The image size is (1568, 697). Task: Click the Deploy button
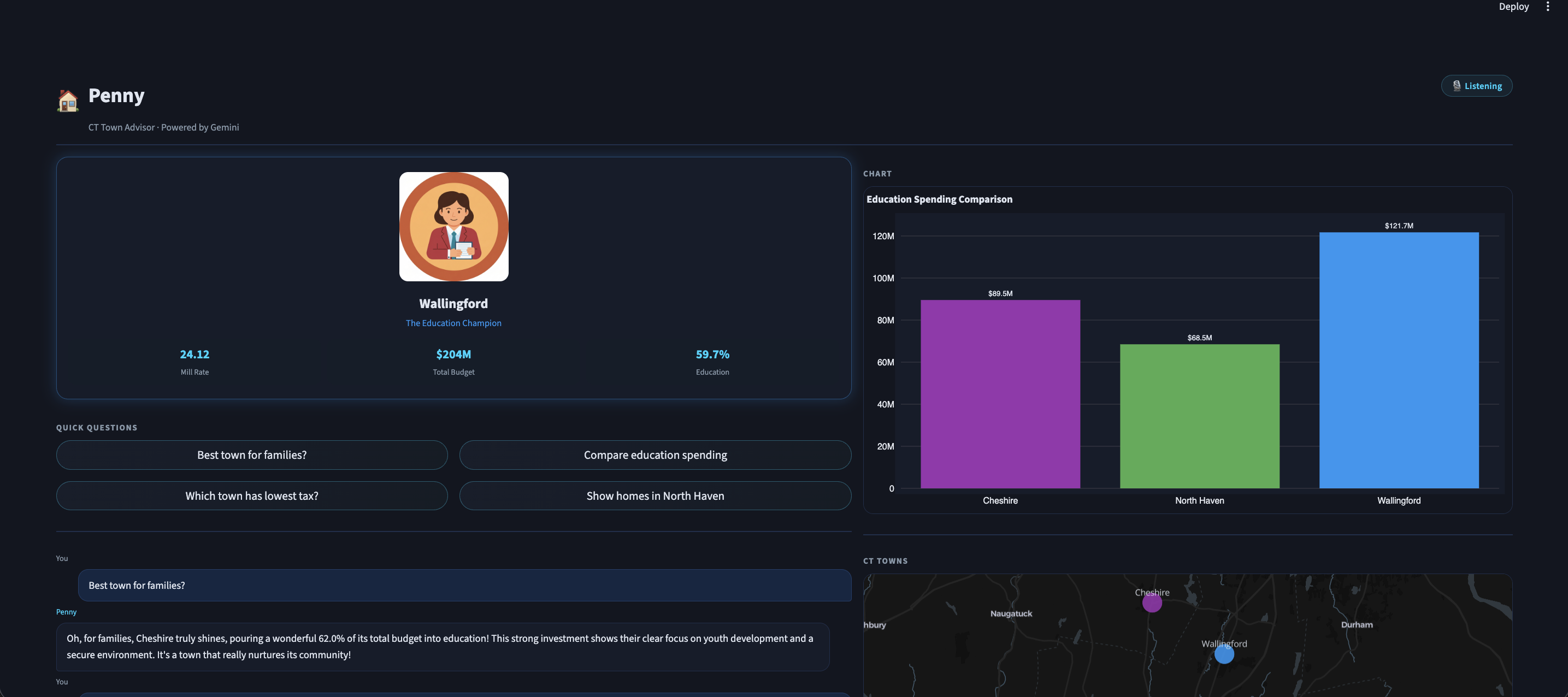(x=1513, y=7)
